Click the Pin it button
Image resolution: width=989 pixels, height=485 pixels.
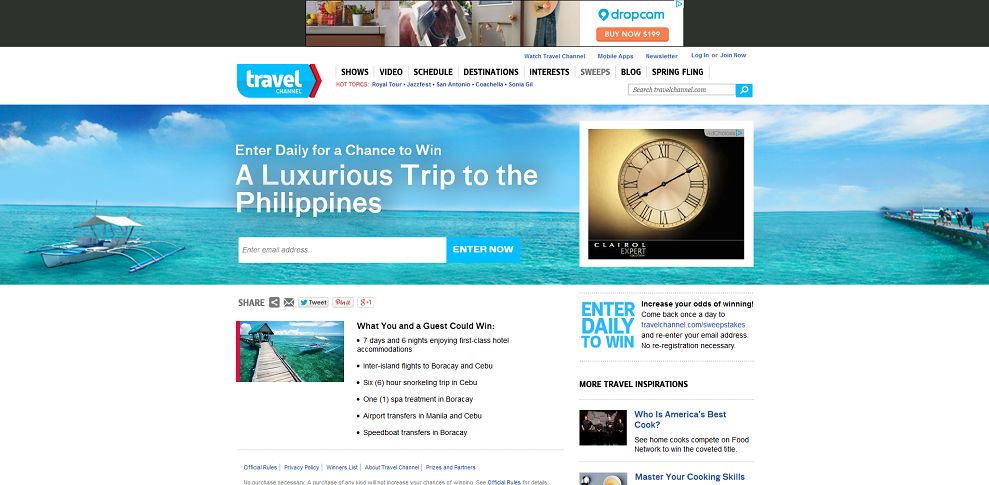click(x=343, y=303)
